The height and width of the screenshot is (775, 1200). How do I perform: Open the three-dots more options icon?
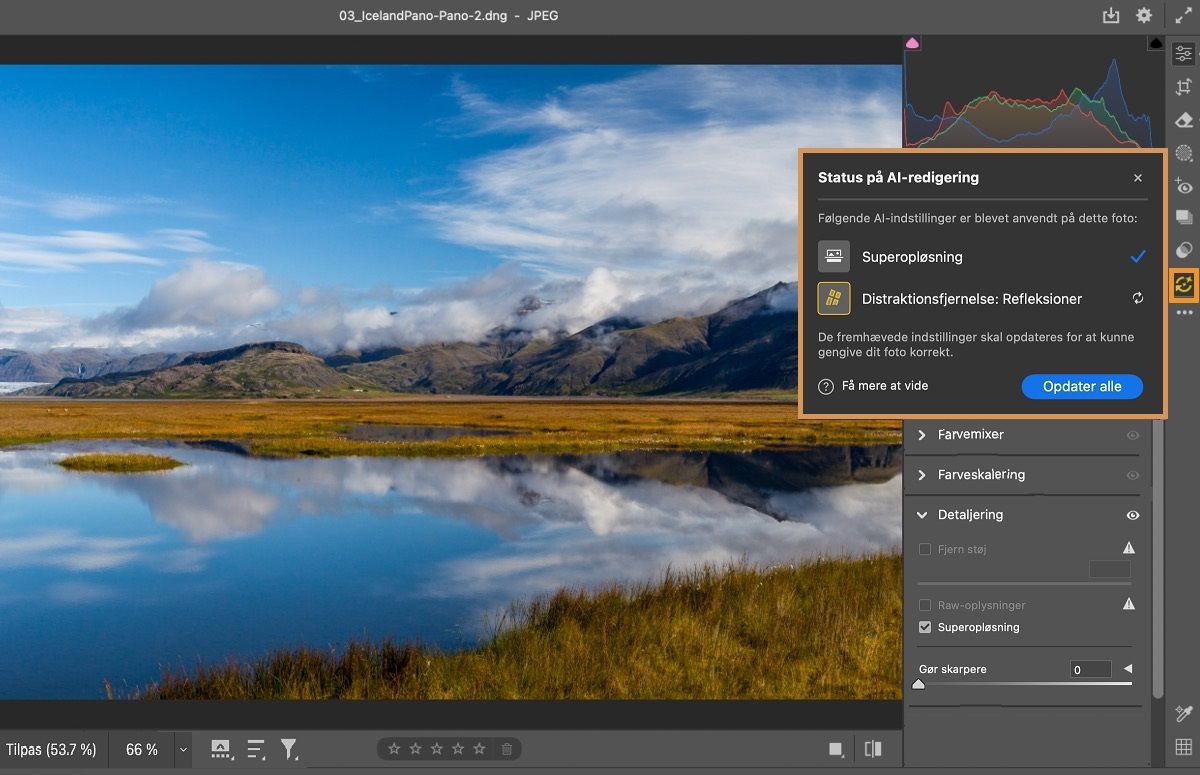[1184, 313]
